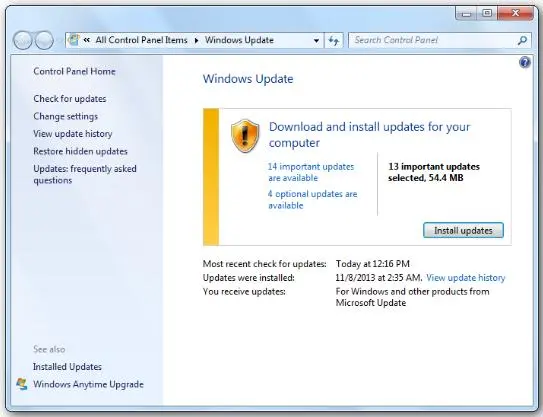Click the Back navigation arrow button
Screen dimensions: 543x417
pyautogui.click(x=23, y=40)
